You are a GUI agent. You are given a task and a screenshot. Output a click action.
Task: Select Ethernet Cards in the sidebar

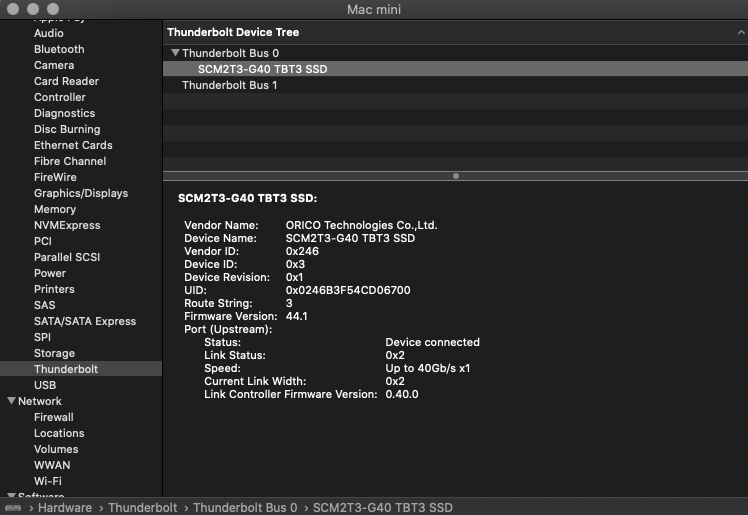[73, 145]
